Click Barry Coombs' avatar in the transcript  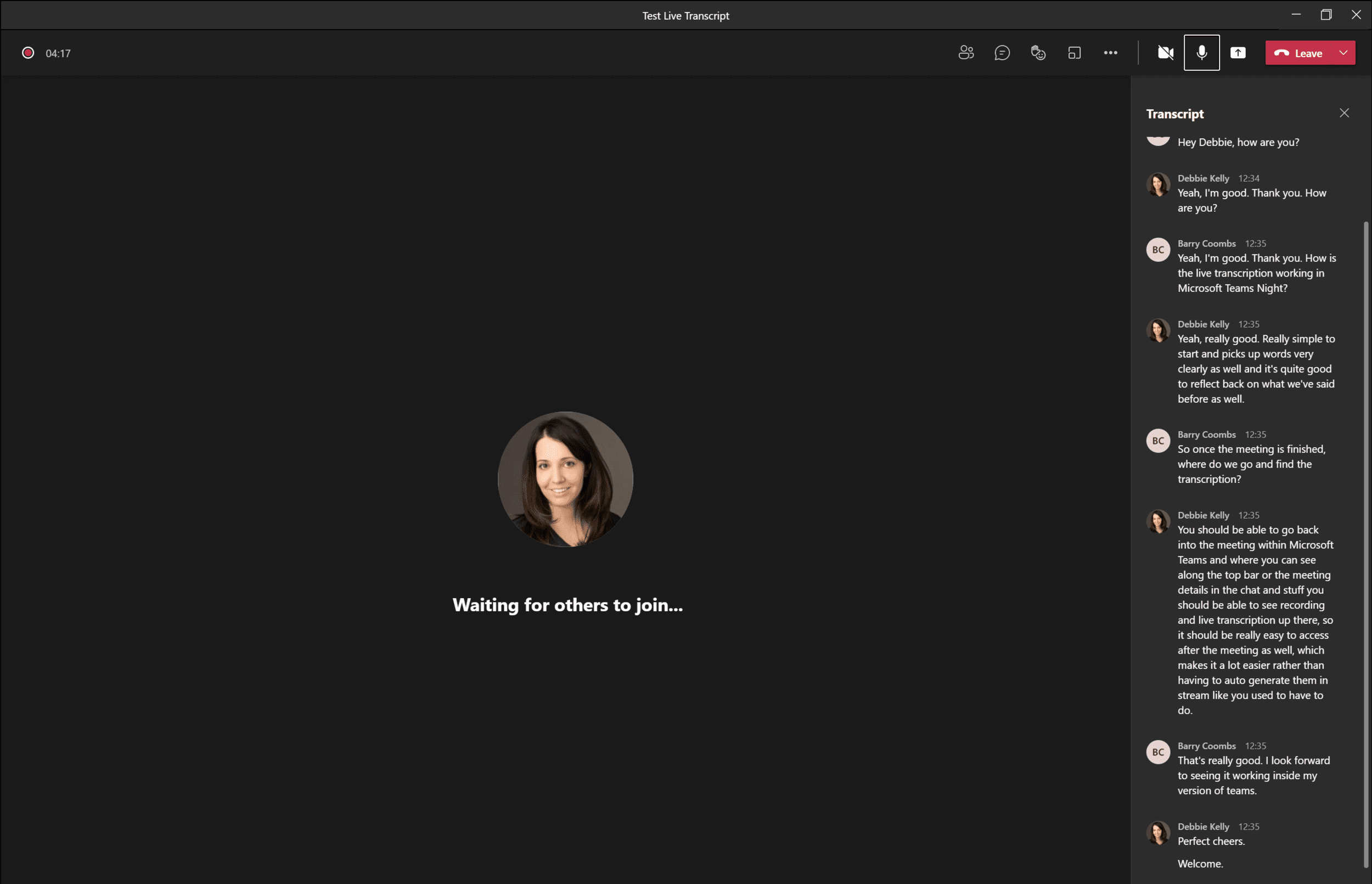click(x=1158, y=249)
